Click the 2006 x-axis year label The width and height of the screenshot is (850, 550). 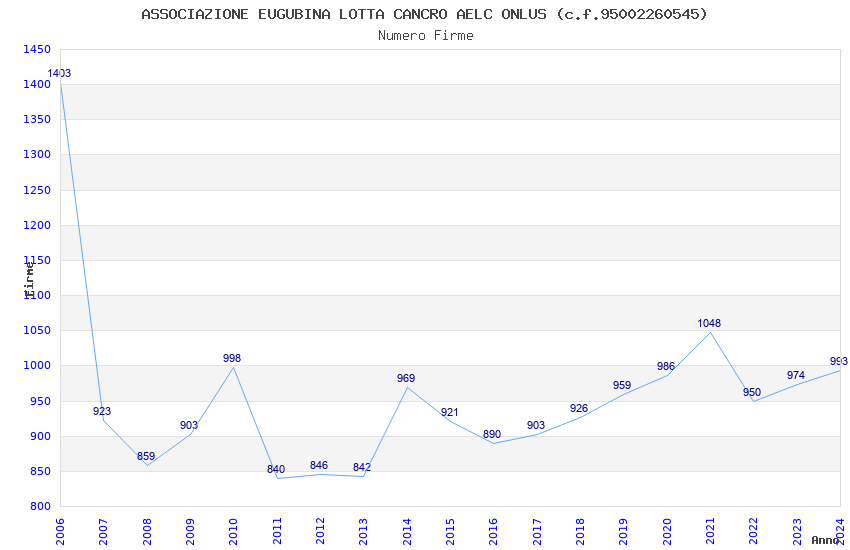click(60, 532)
